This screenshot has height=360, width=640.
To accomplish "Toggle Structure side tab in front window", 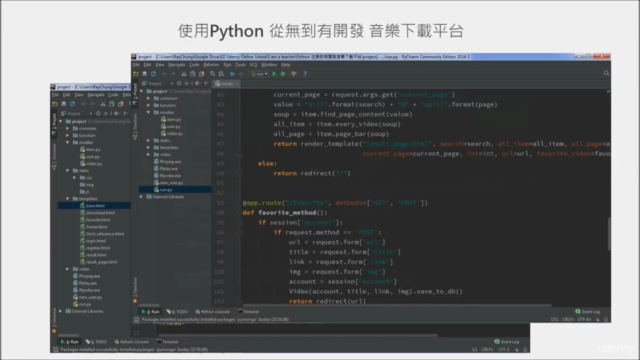I will [135, 127].
